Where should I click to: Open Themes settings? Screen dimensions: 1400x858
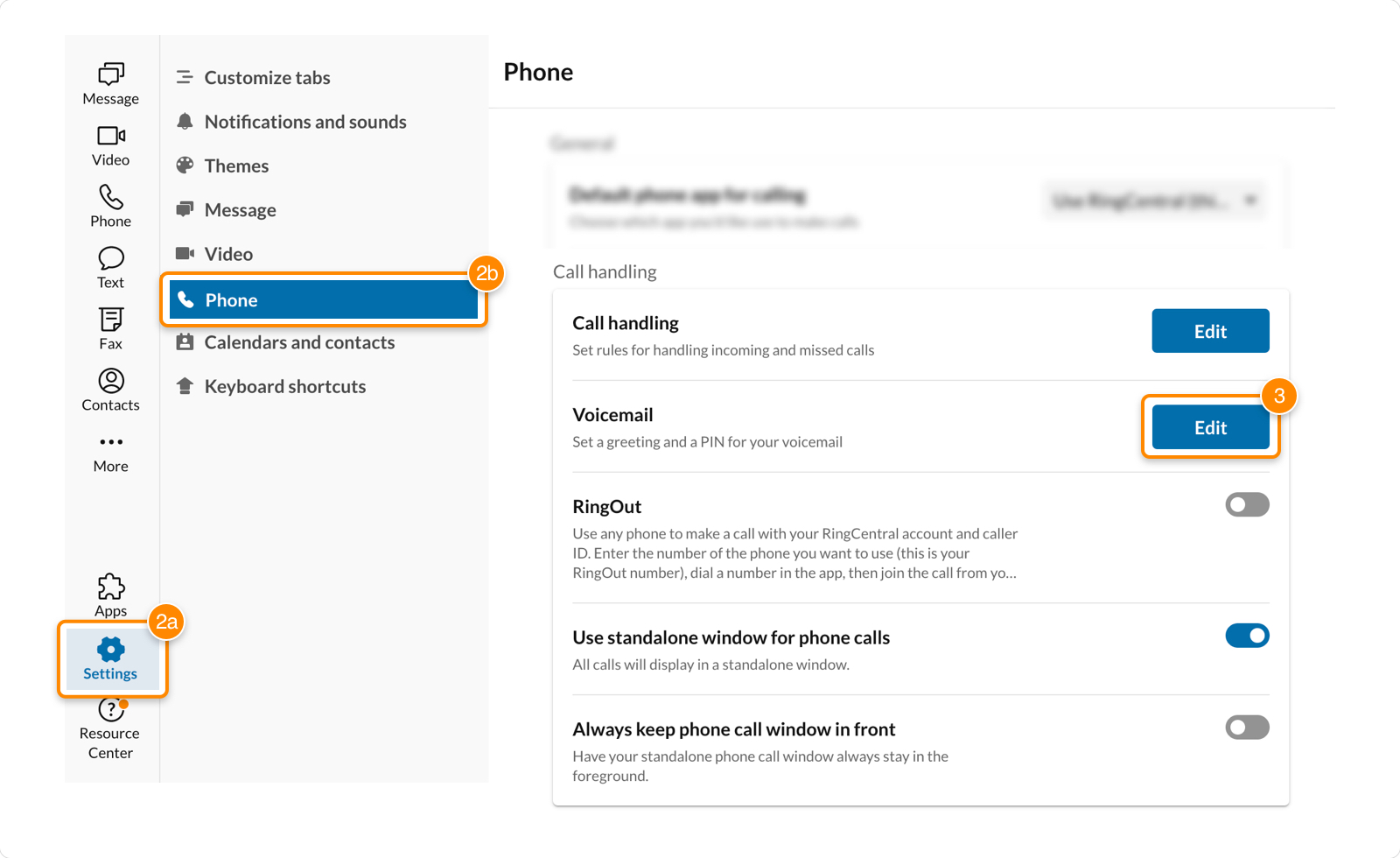coord(235,165)
